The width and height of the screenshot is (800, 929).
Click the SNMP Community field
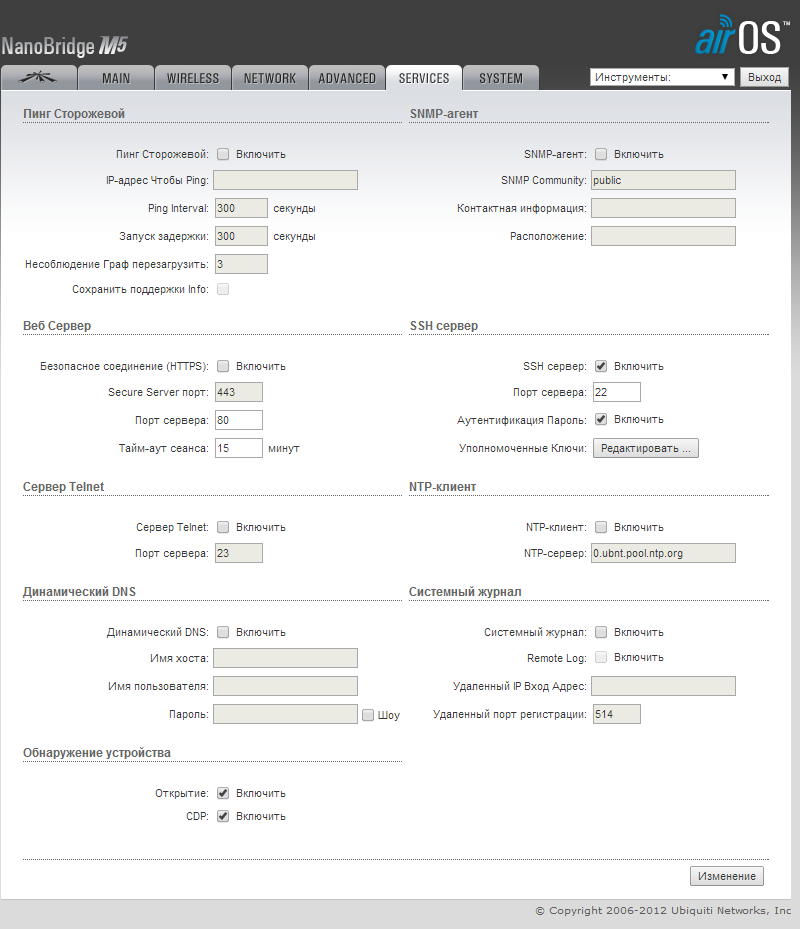[664, 180]
